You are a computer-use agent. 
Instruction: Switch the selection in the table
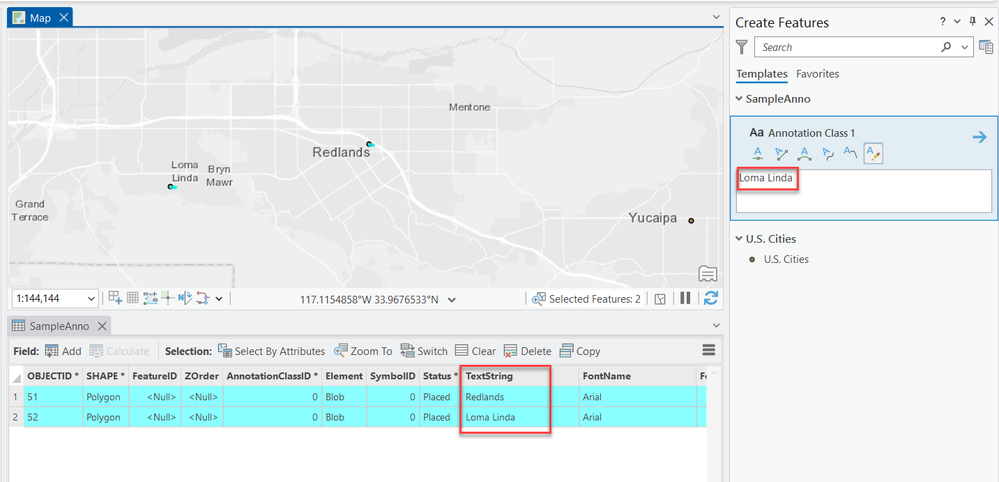pyautogui.click(x=424, y=351)
